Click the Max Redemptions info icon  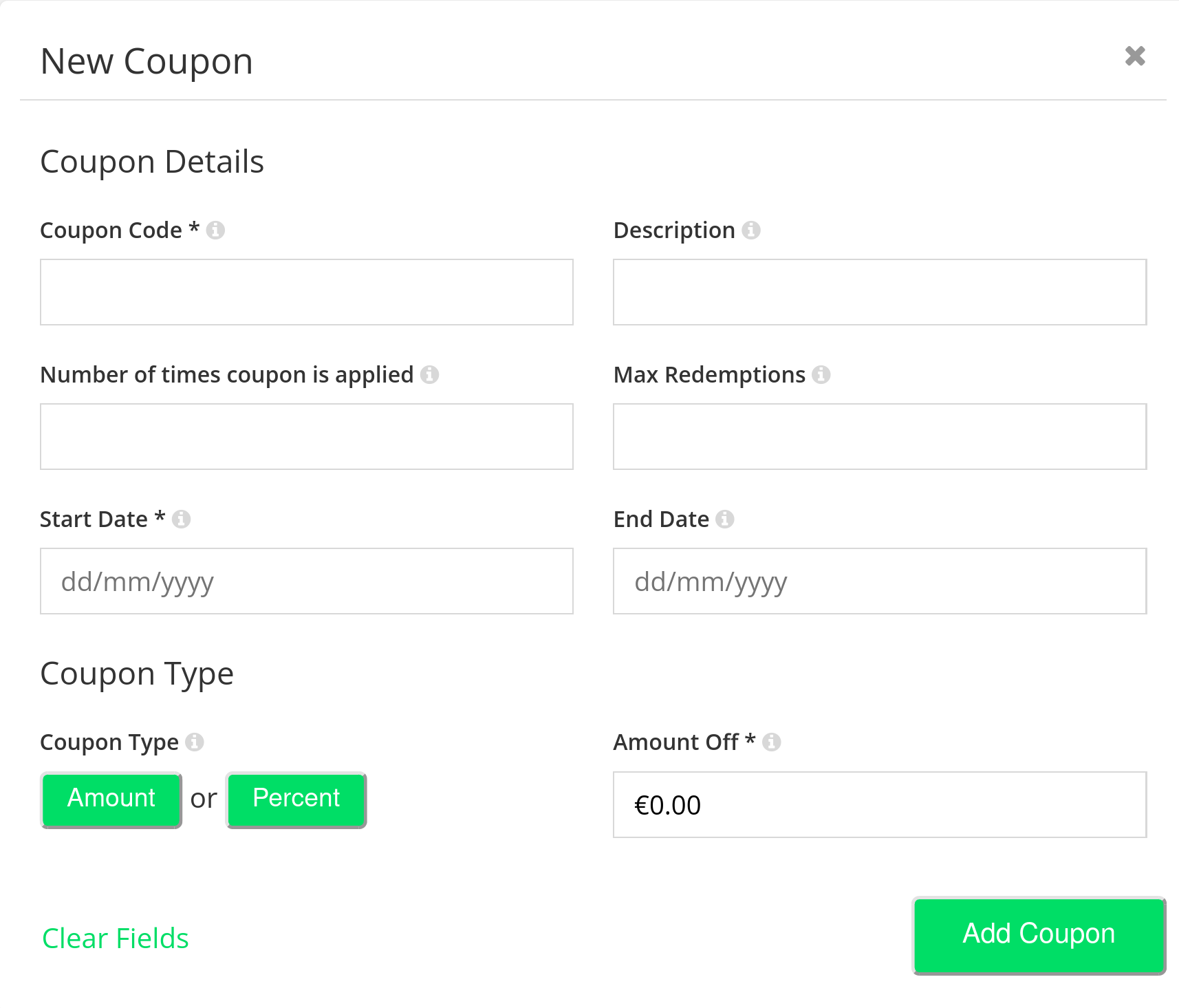(821, 376)
